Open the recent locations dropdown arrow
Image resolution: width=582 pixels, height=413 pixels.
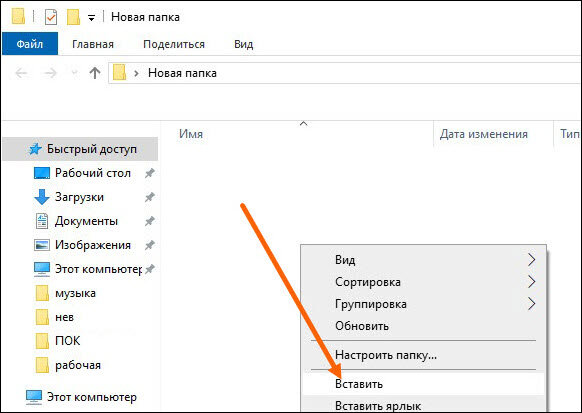tap(74, 73)
